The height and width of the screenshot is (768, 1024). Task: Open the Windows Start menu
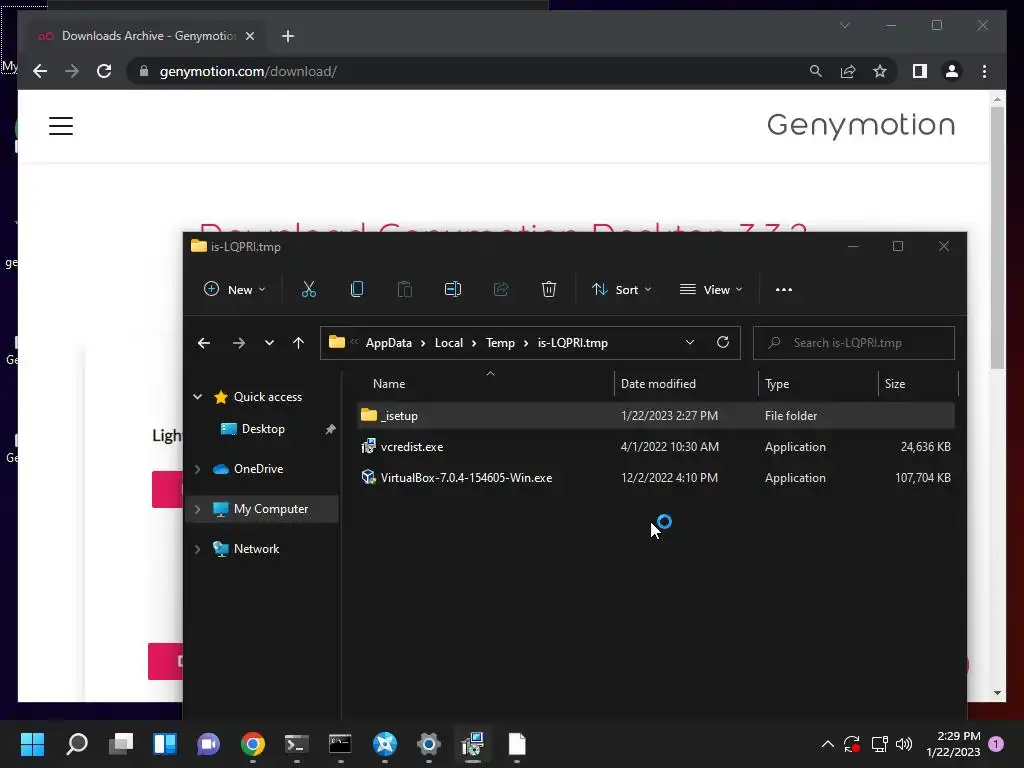click(x=33, y=744)
